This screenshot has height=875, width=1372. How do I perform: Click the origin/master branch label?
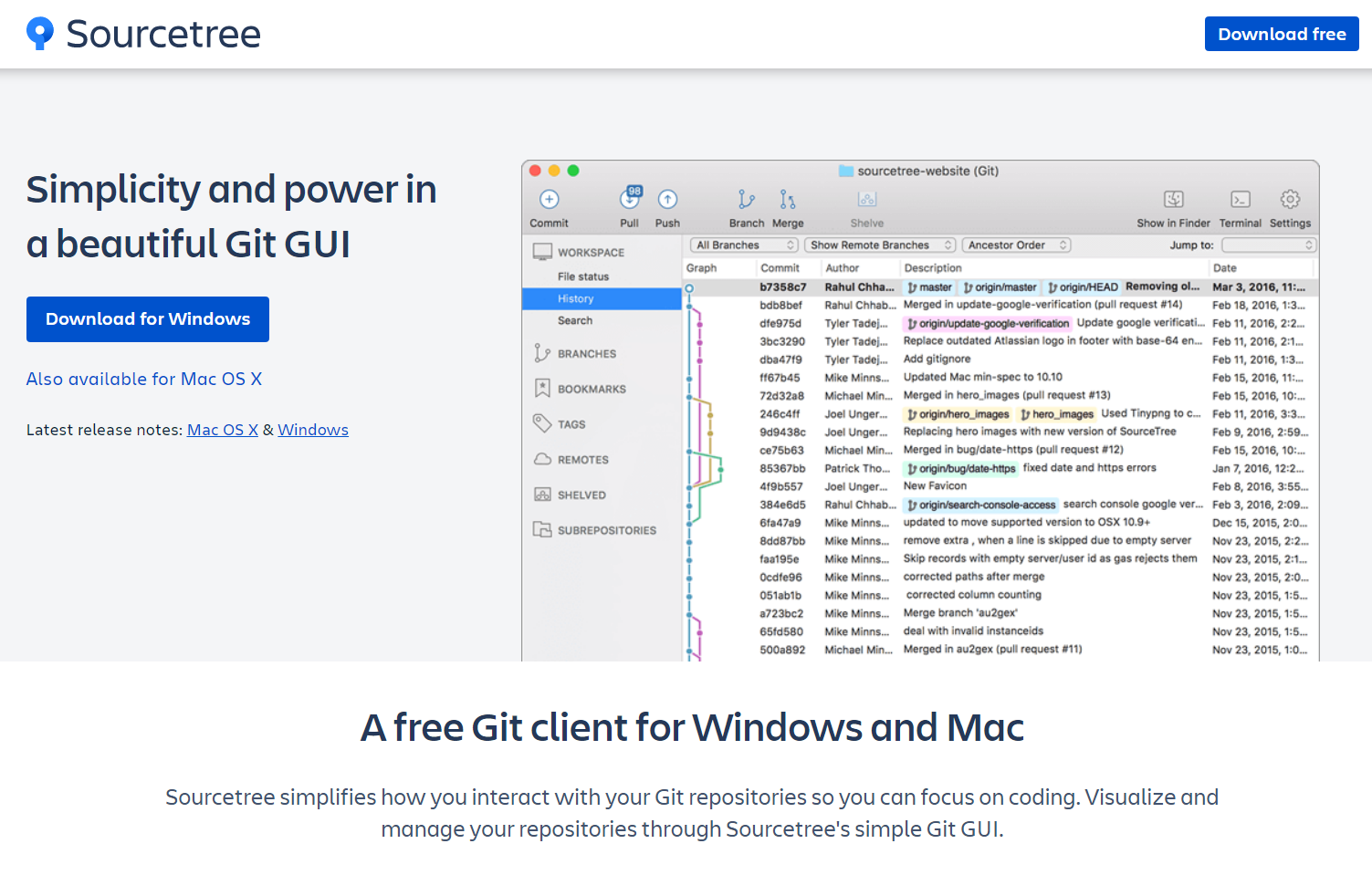click(1000, 287)
